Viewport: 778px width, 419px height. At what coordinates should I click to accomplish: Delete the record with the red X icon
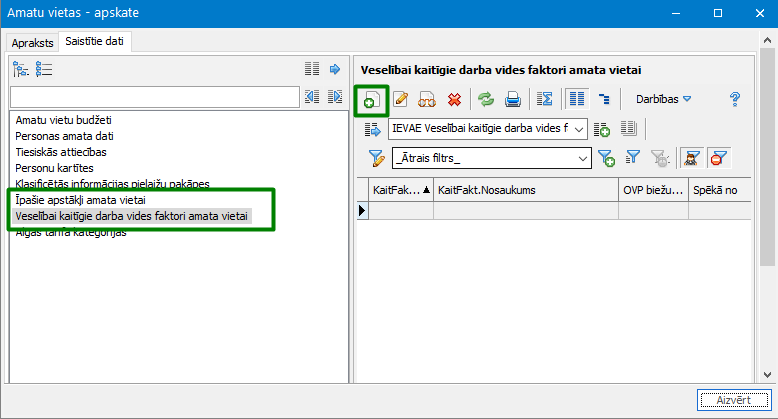pyautogui.click(x=454, y=99)
